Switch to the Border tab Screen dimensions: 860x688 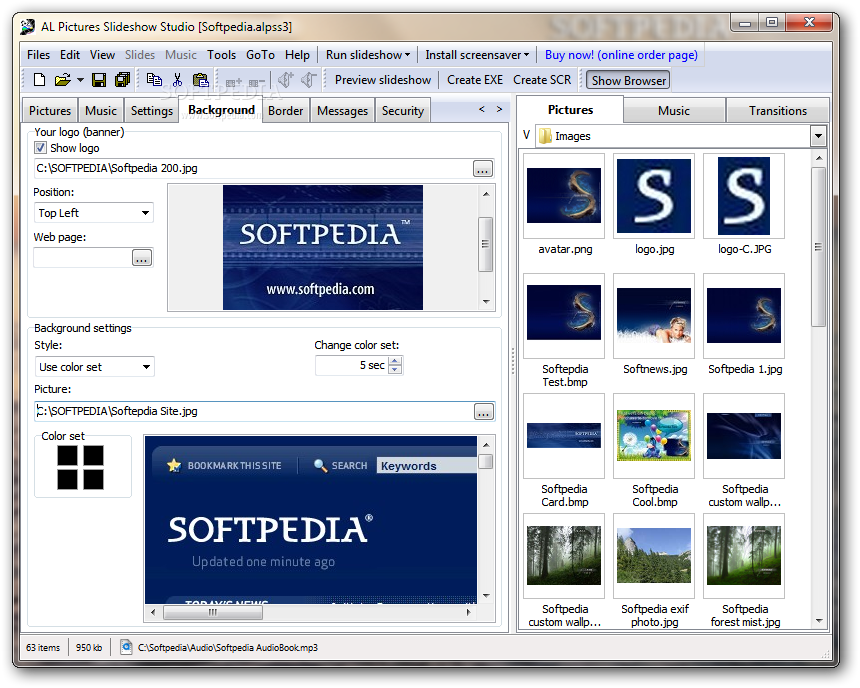(x=286, y=111)
